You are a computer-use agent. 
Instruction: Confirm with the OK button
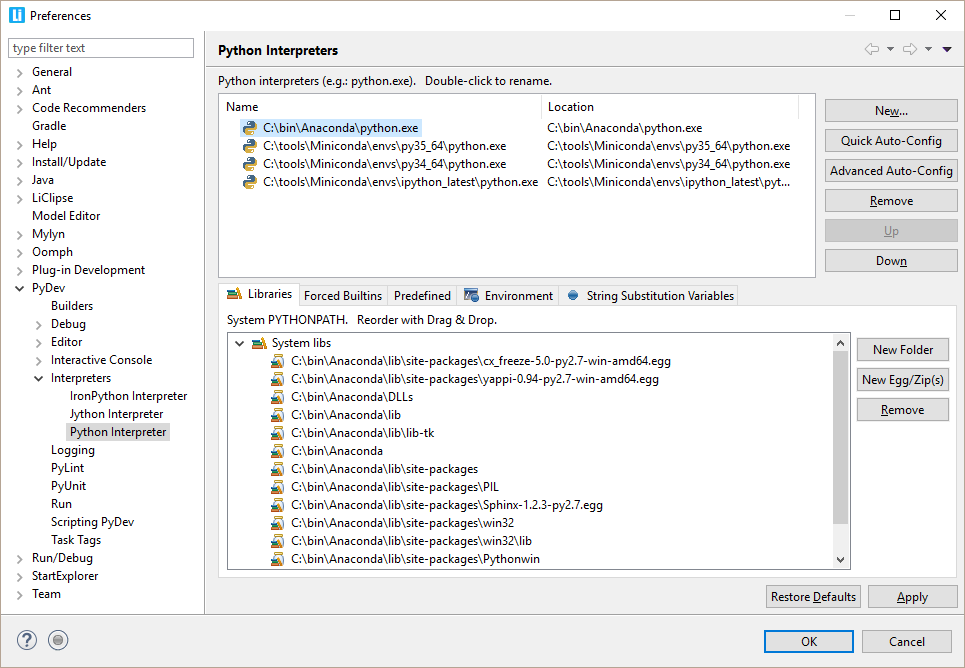809,642
